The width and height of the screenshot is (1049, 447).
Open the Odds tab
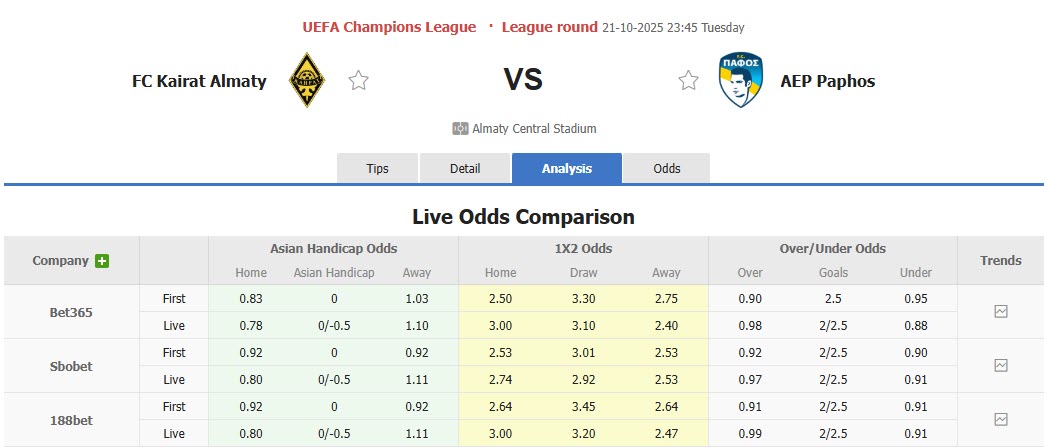[667, 168]
